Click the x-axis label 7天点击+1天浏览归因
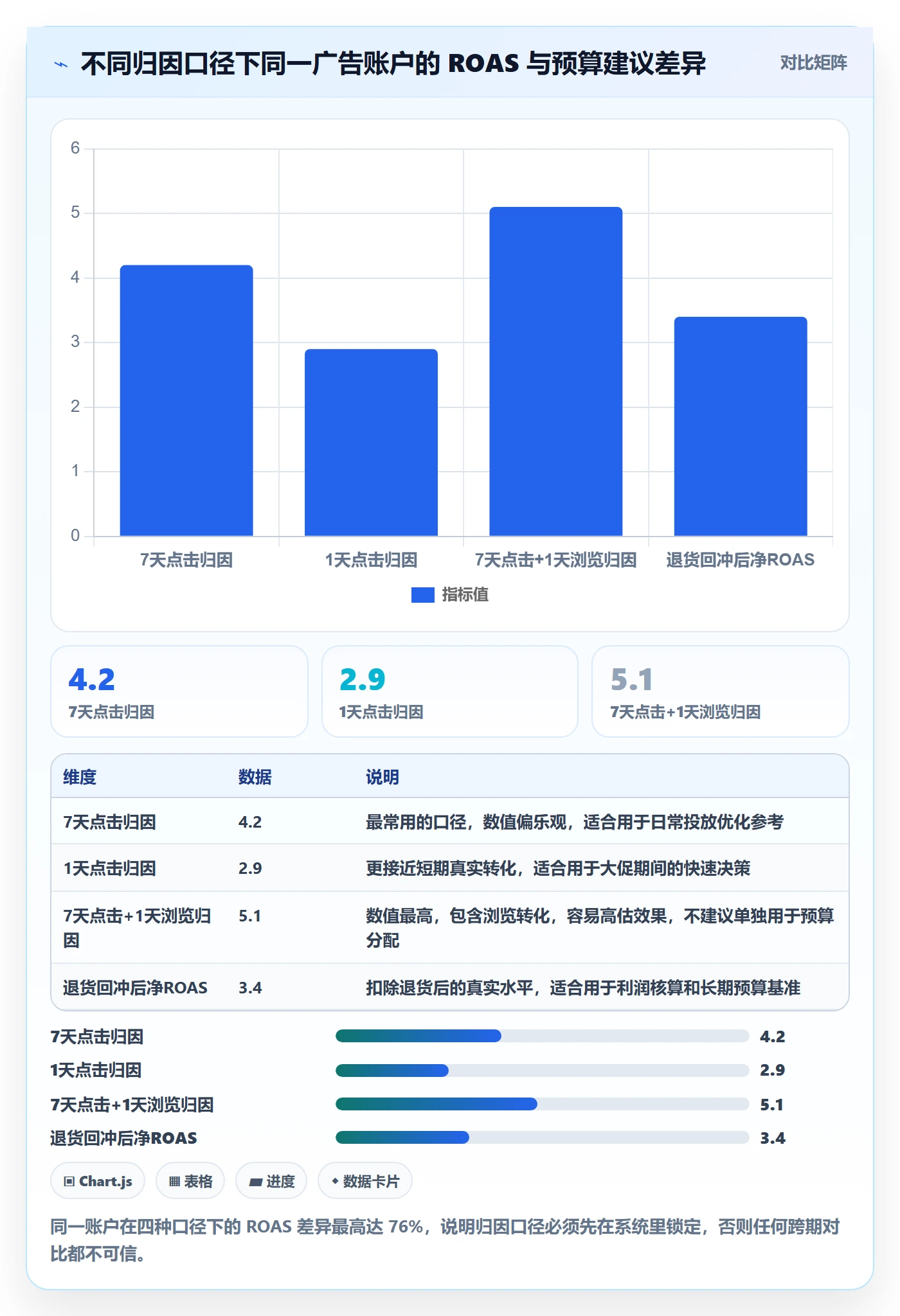Screen dimensions: 900x1316 pos(556,560)
